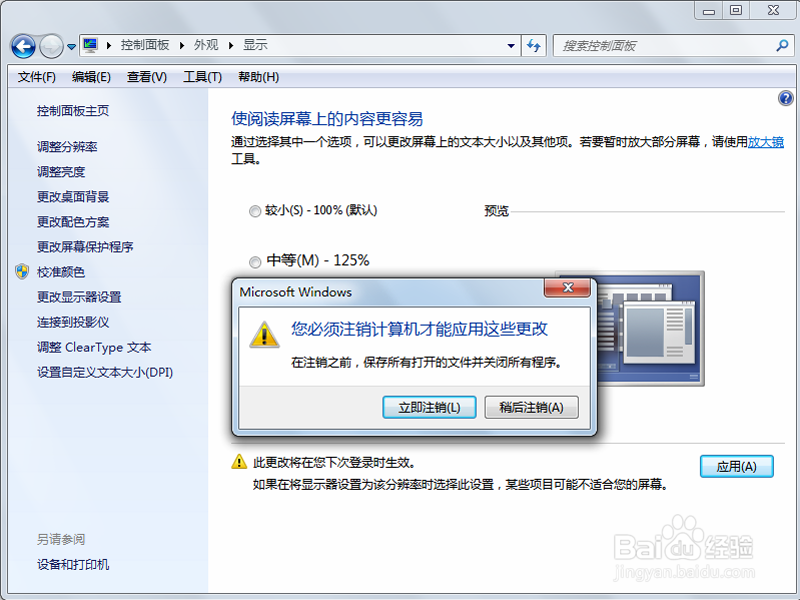Click 应用(A) button
The height and width of the screenshot is (600, 800).
pyautogui.click(x=736, y=466)
